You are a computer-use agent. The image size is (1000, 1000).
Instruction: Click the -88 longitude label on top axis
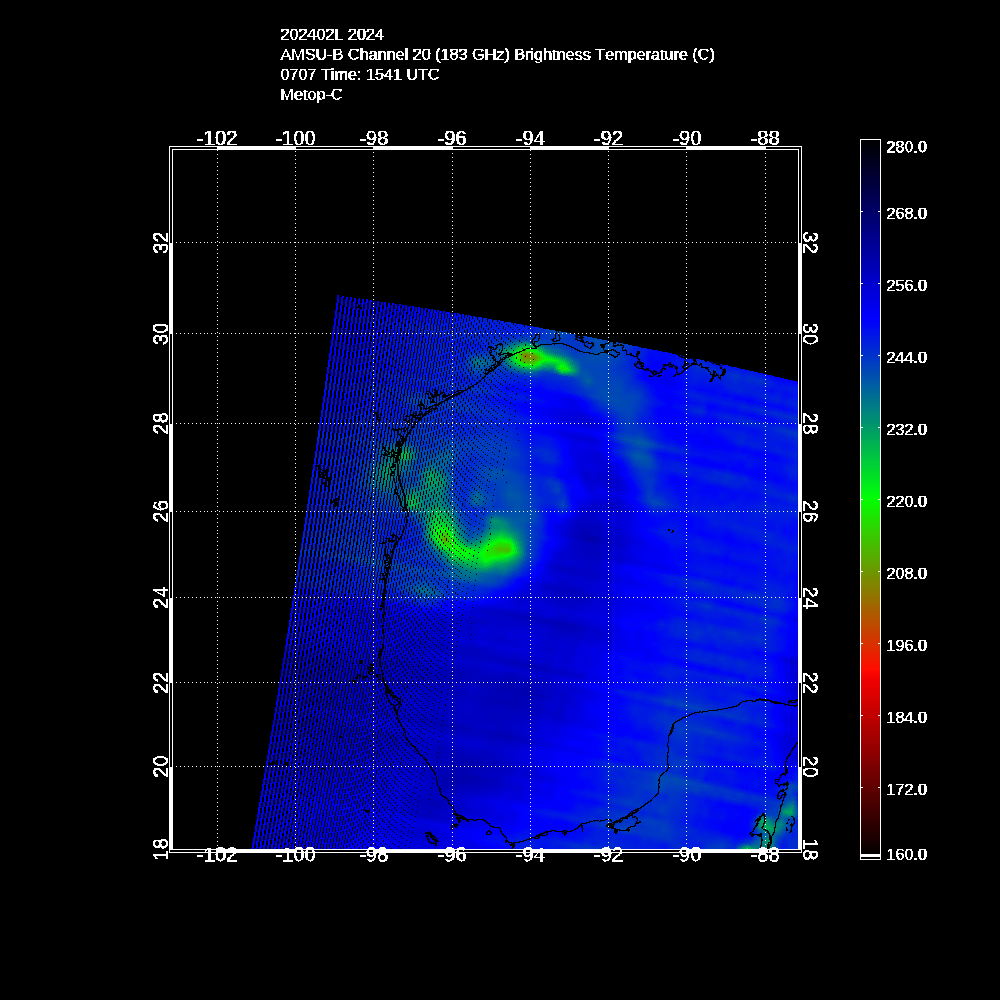pos(766,138)
